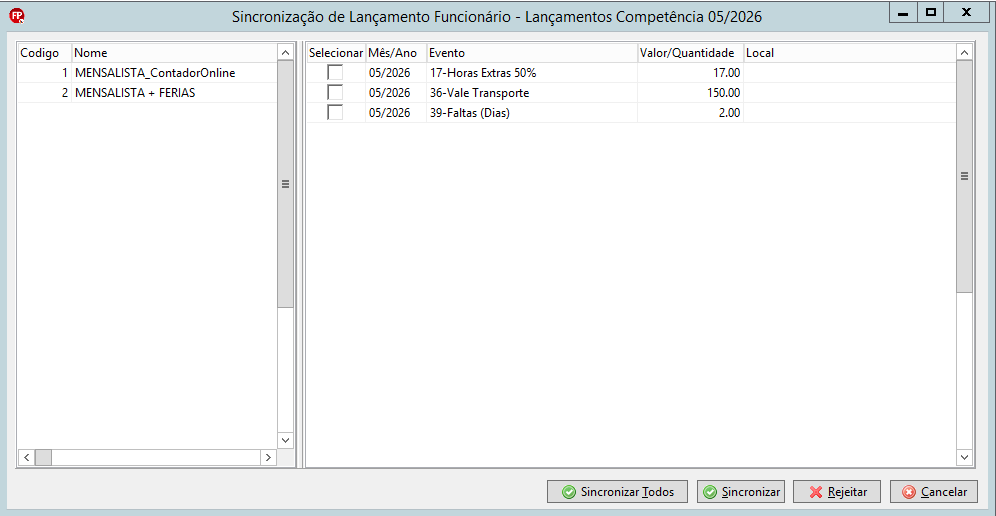Image resolution: width=996 pixels, height=516 pixels.
Task: Click the events grid scroll-down arrow
Action: (x=964, y=457)
